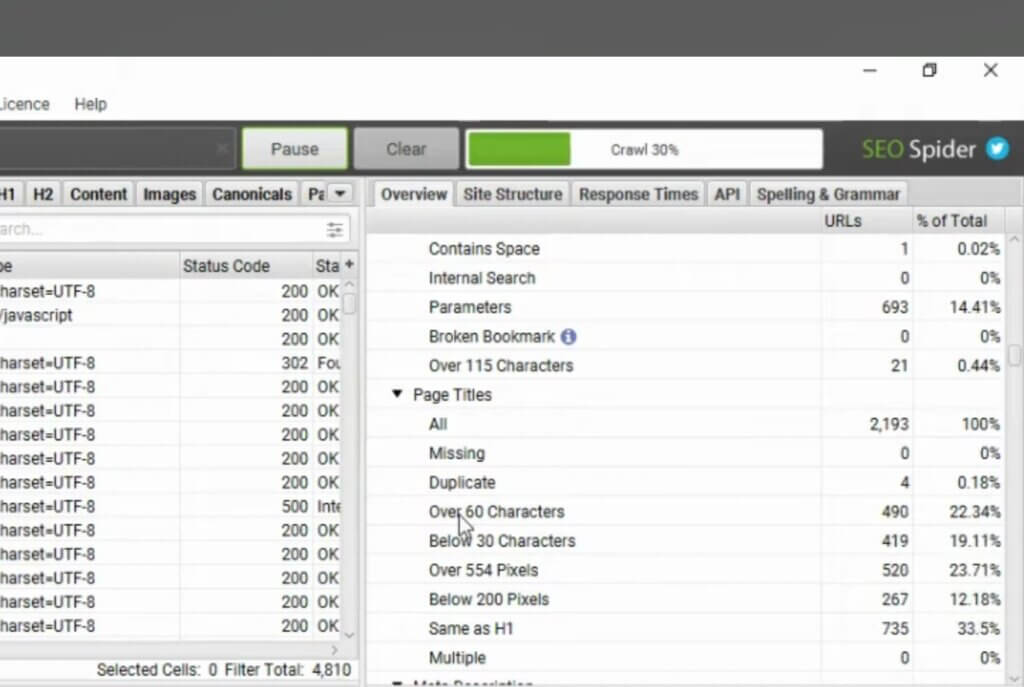1024x687 pixels.
Task: Select the Overview tab
Action: (414, 194)
